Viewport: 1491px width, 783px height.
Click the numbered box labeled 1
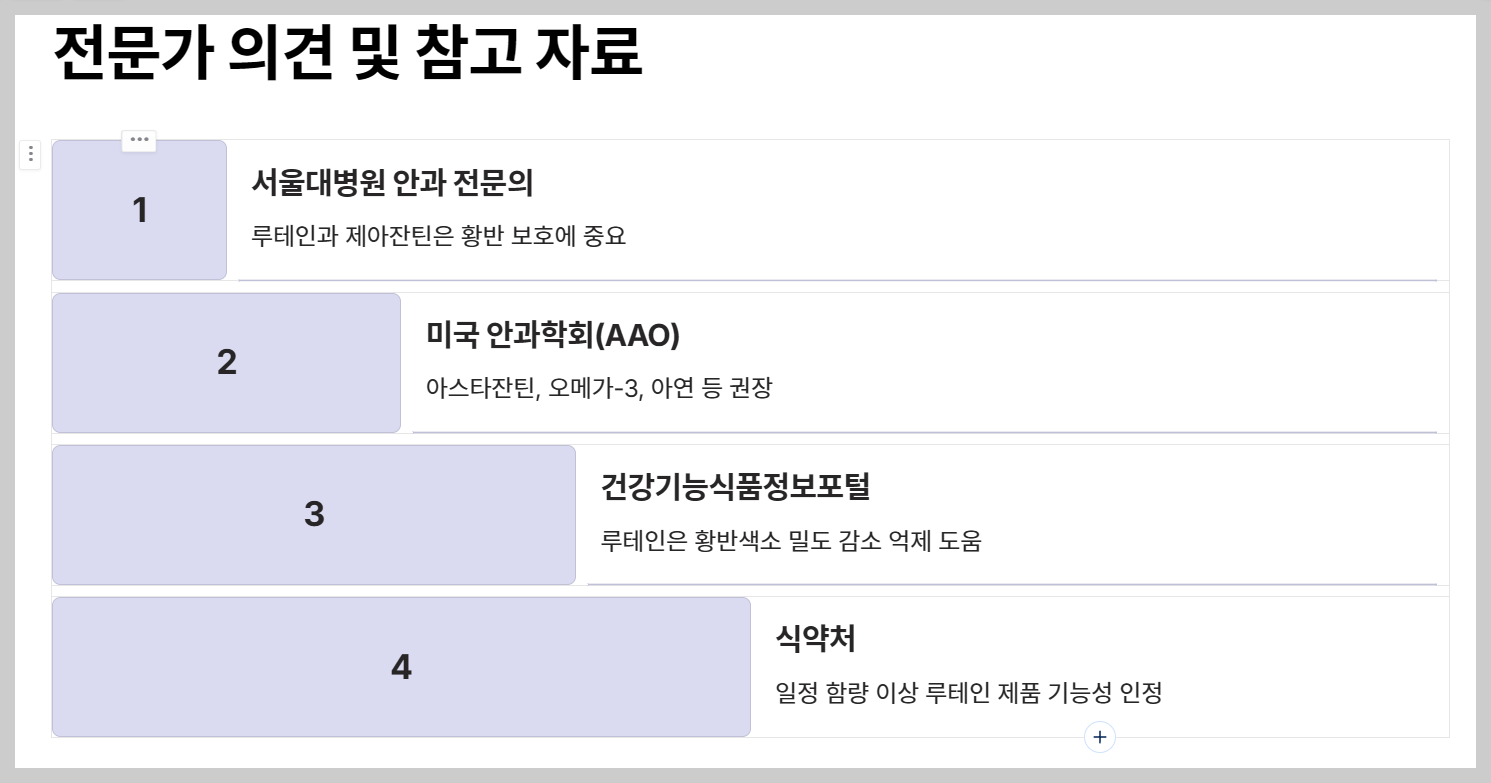pos(139,209)
